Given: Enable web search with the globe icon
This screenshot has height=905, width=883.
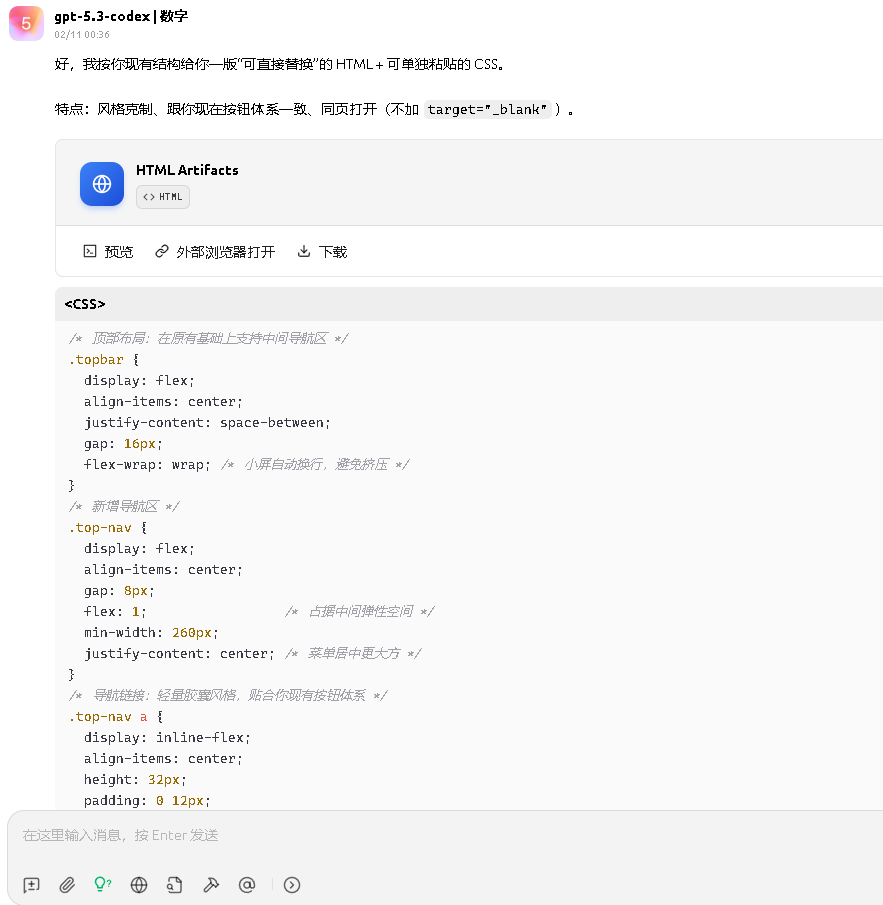Looking at the screenshot, I should pos(139,884).
